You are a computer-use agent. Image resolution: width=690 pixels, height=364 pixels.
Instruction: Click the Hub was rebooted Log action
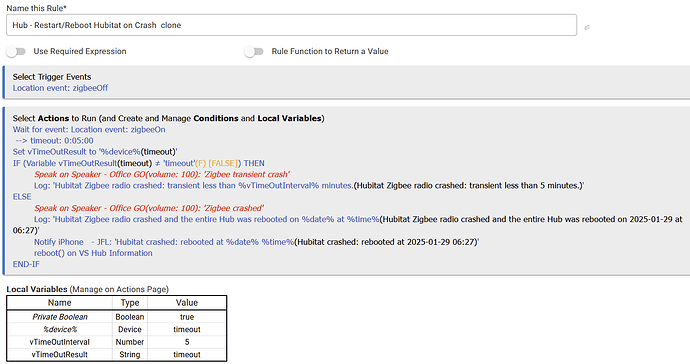(348, 224)
